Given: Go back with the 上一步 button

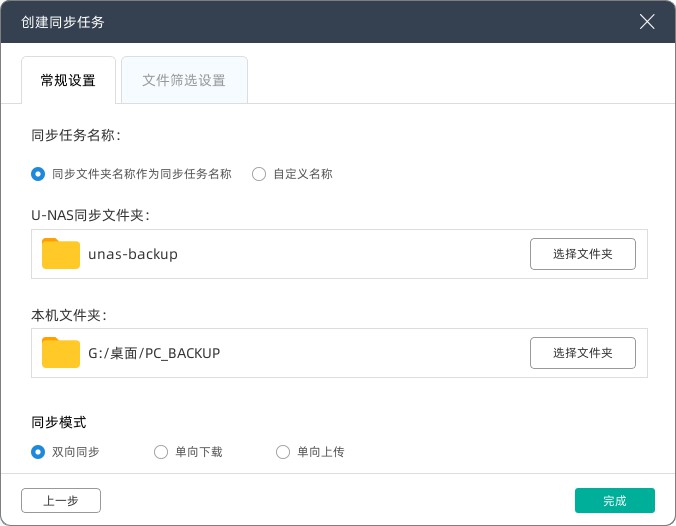Looking at the screenshot, I should click(x=61, y=501).
